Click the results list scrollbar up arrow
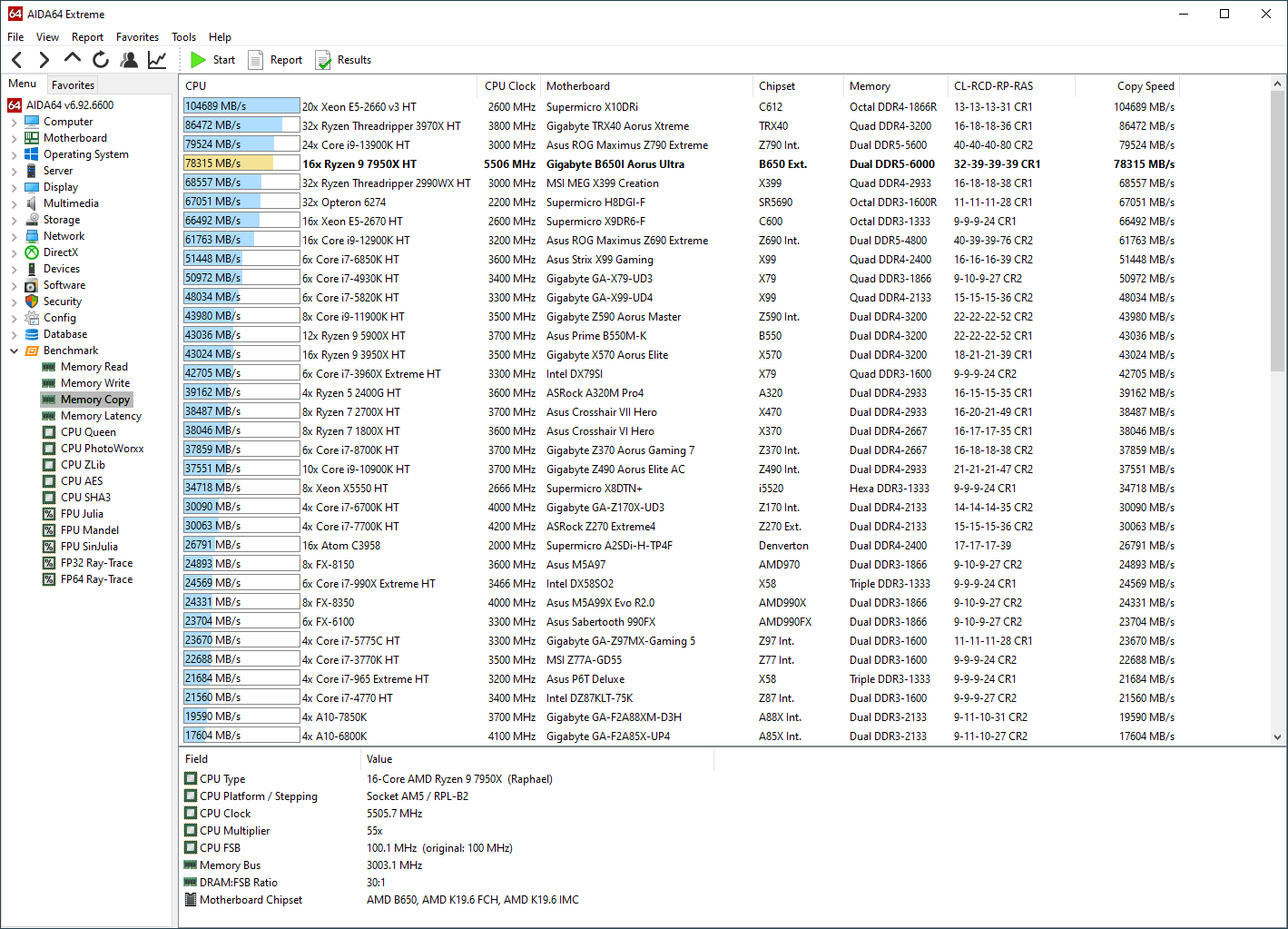 click(1278, 84)
